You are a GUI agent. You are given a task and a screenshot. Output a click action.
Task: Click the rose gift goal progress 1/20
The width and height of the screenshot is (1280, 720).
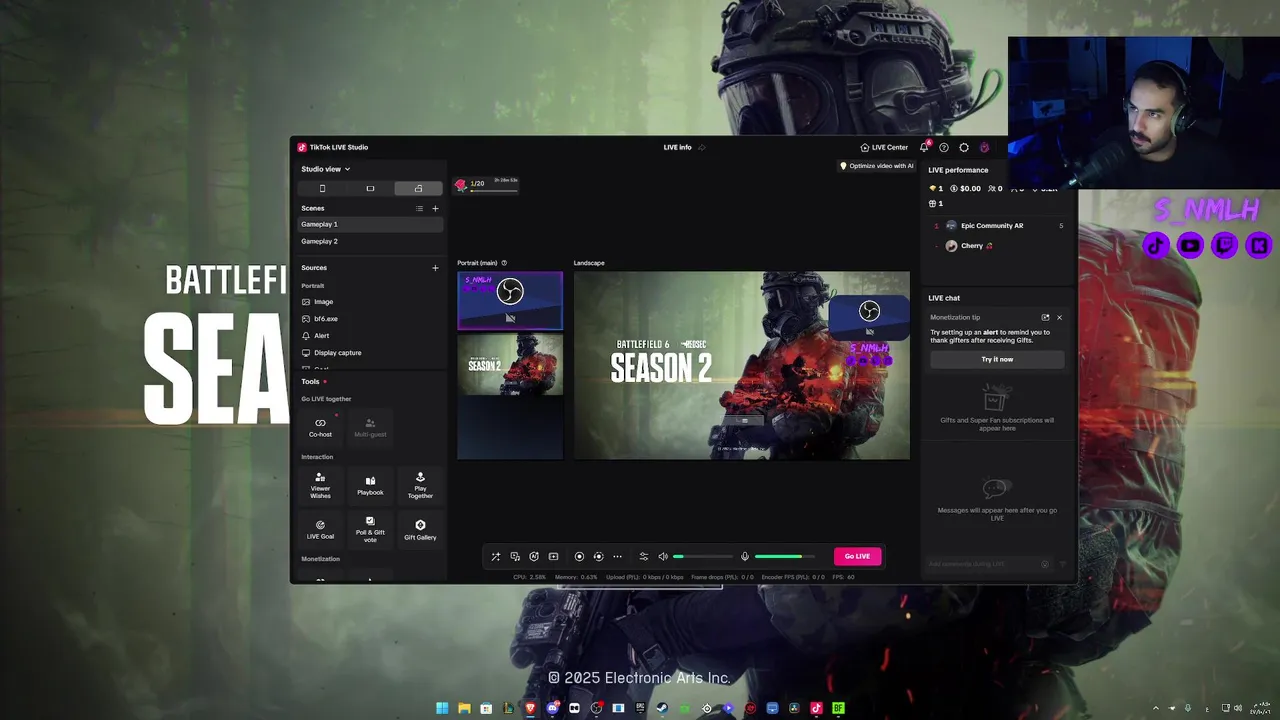coord(486,184)
